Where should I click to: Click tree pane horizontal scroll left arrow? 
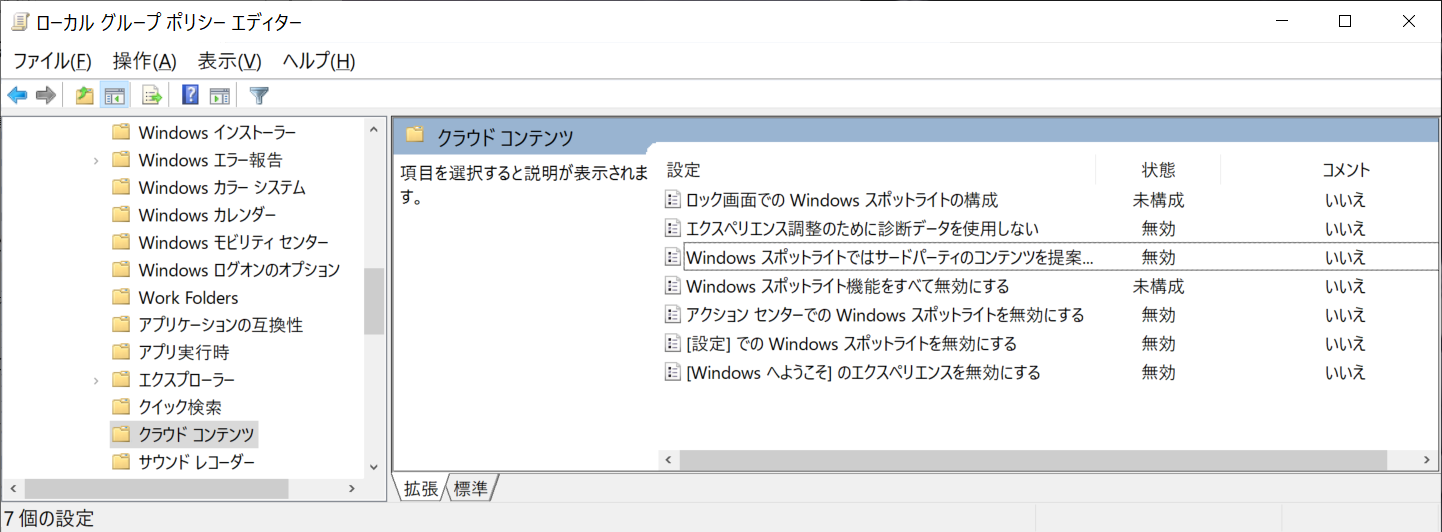coord(13,488)
